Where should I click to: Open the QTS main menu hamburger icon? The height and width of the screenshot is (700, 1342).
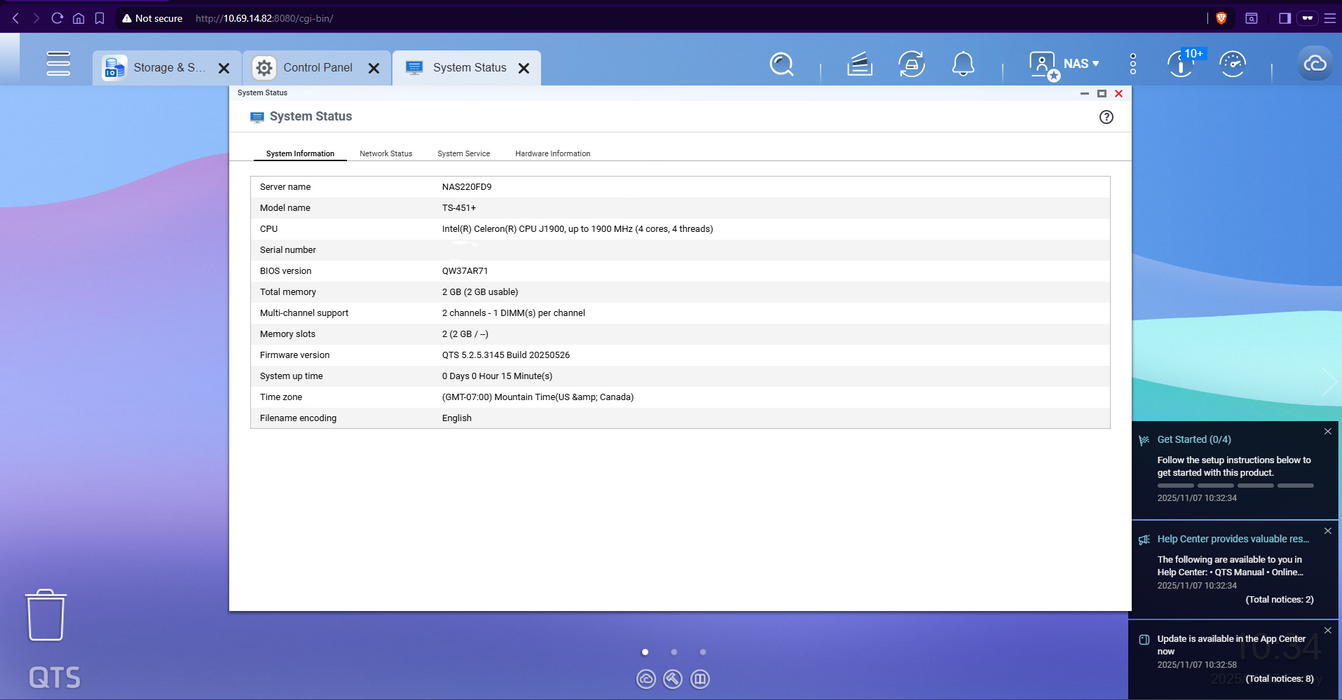[x=58, y=64]
